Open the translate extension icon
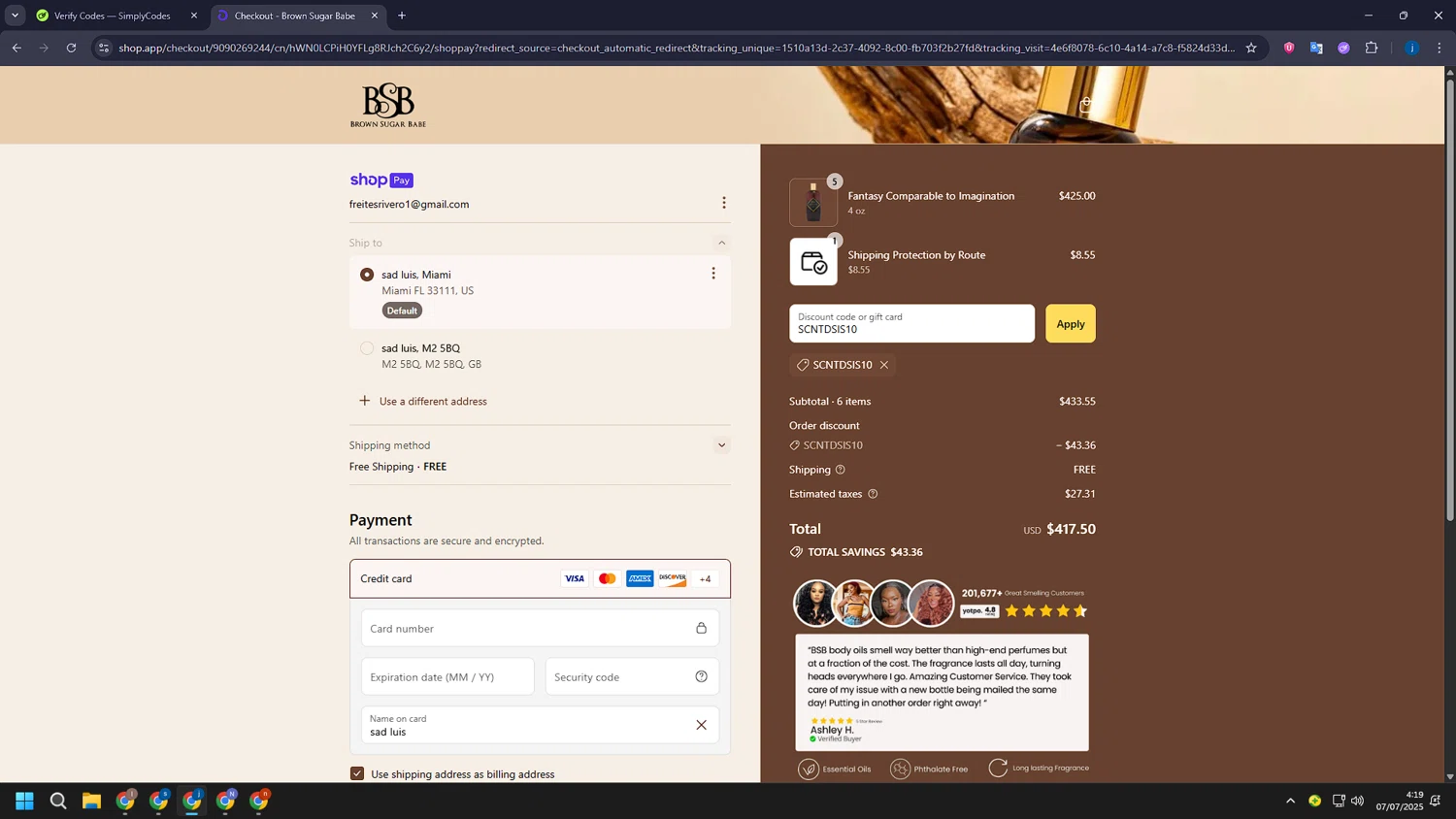Screen dimensions: 1456x819 (x=1316, y=48)
